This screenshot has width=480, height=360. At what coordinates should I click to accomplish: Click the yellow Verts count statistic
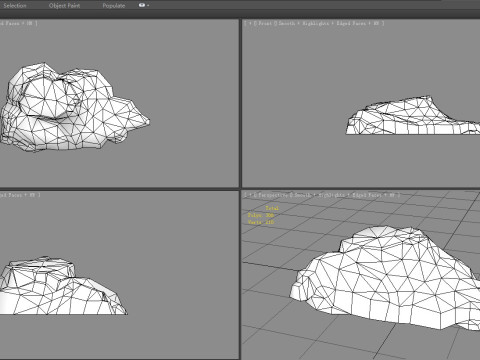coord(261,222)
